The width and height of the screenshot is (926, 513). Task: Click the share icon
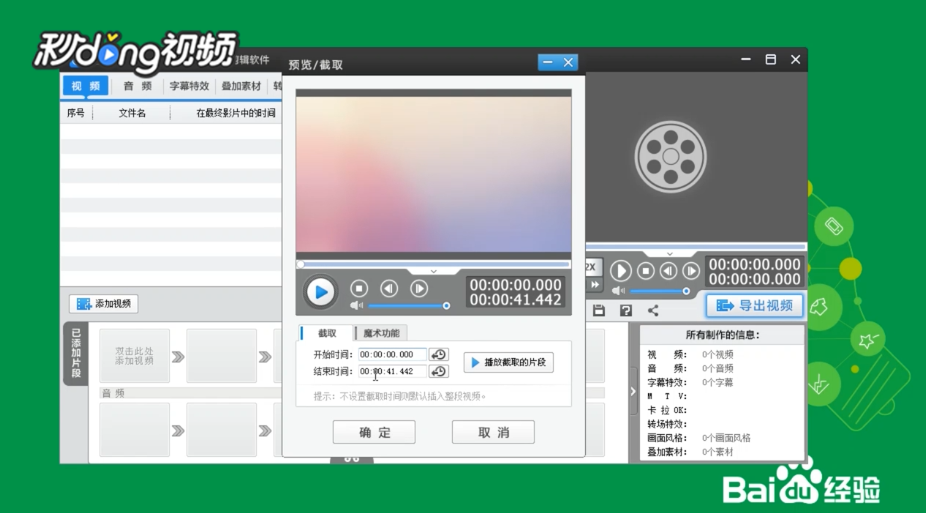pos(653,311)
